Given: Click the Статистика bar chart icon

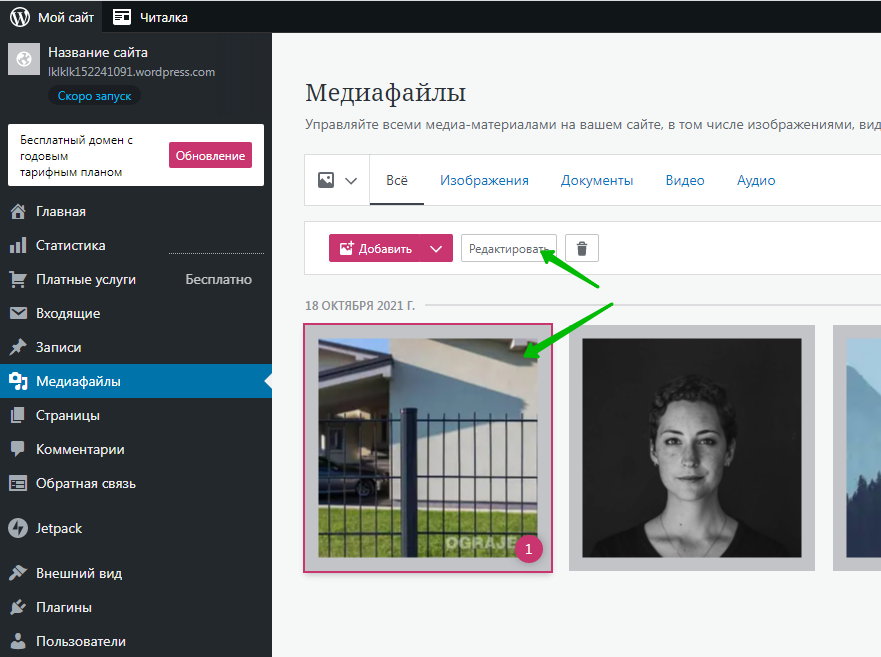Looking at the screenshot, I should pyautogui.click(x=18, y=245).
